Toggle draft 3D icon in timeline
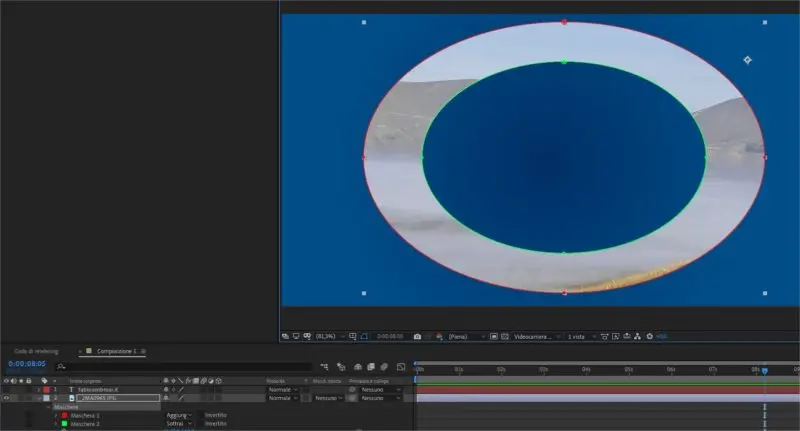This screenshot has height=431, width=800. [341, 367]
